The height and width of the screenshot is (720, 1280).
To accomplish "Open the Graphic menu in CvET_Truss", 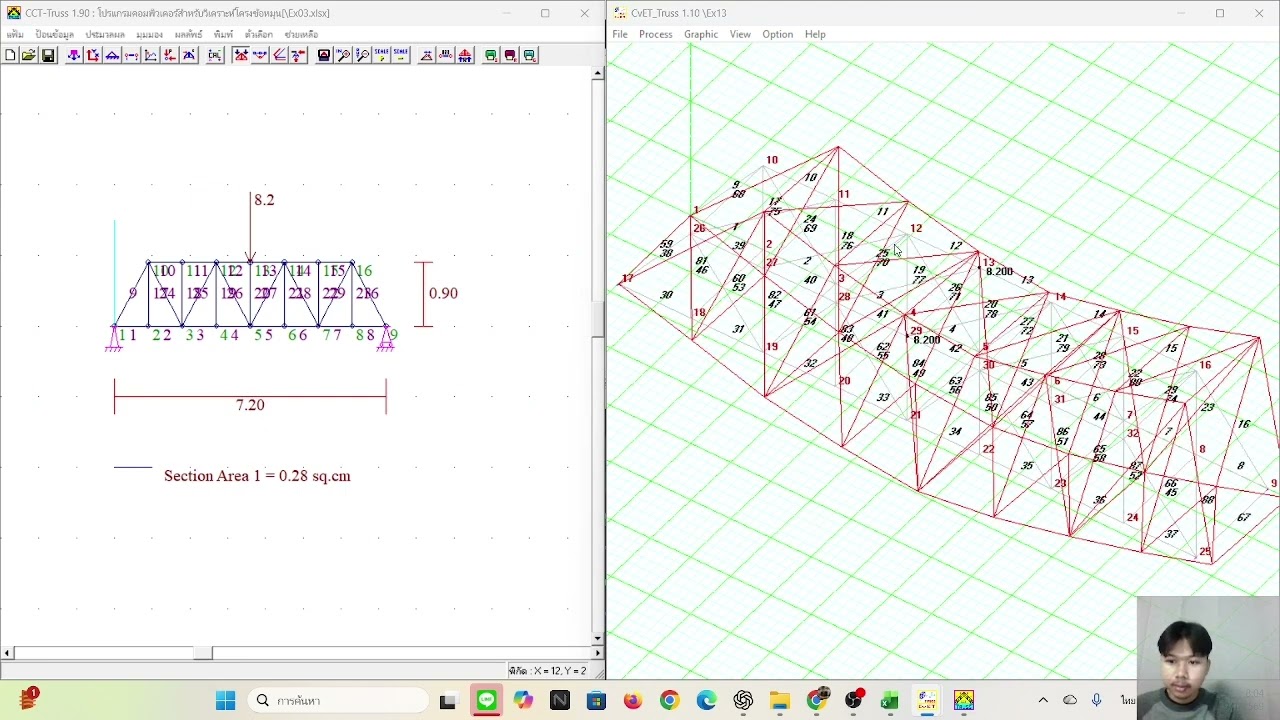I will [700, 34].
